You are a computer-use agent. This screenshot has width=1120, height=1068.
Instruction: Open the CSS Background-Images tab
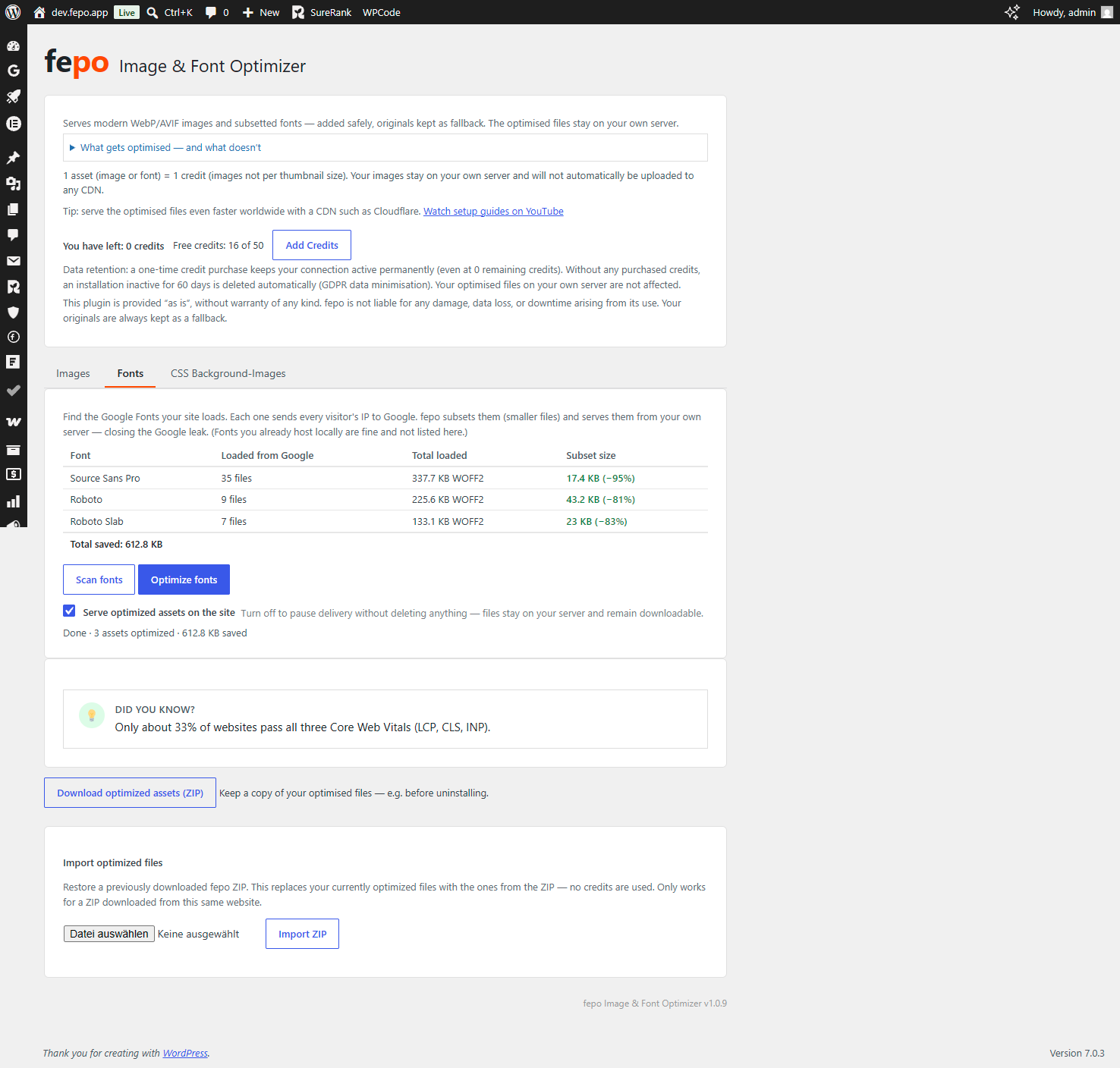click(x=228, y=373)
